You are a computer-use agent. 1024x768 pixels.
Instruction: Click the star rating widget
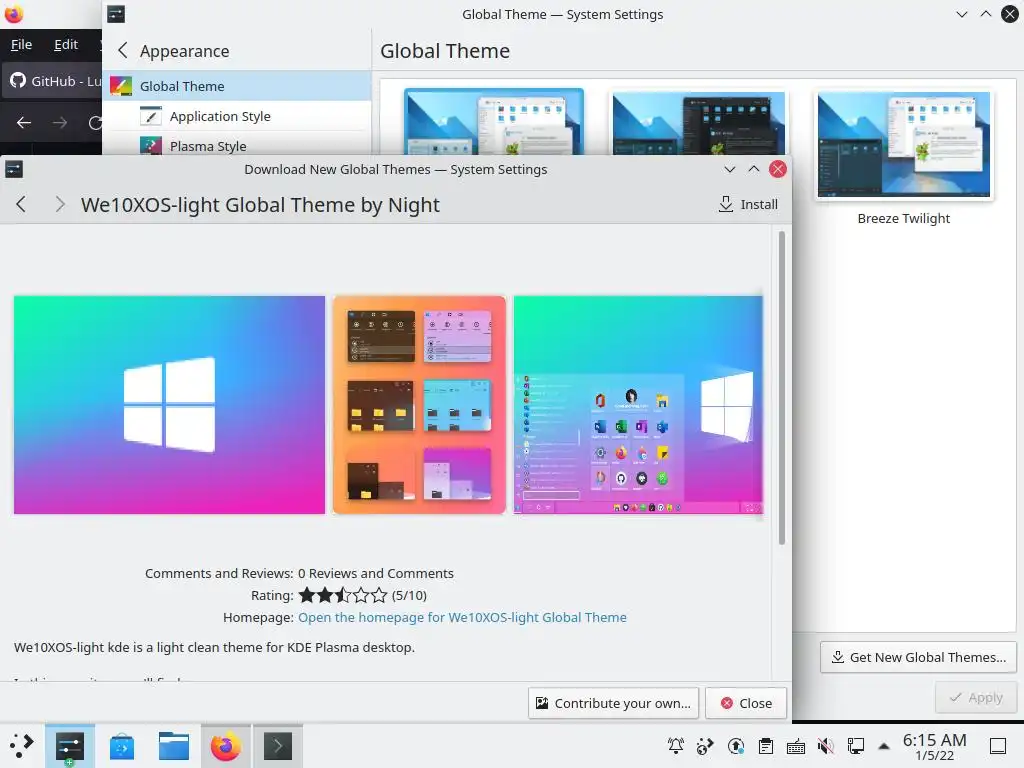point(343,596)
